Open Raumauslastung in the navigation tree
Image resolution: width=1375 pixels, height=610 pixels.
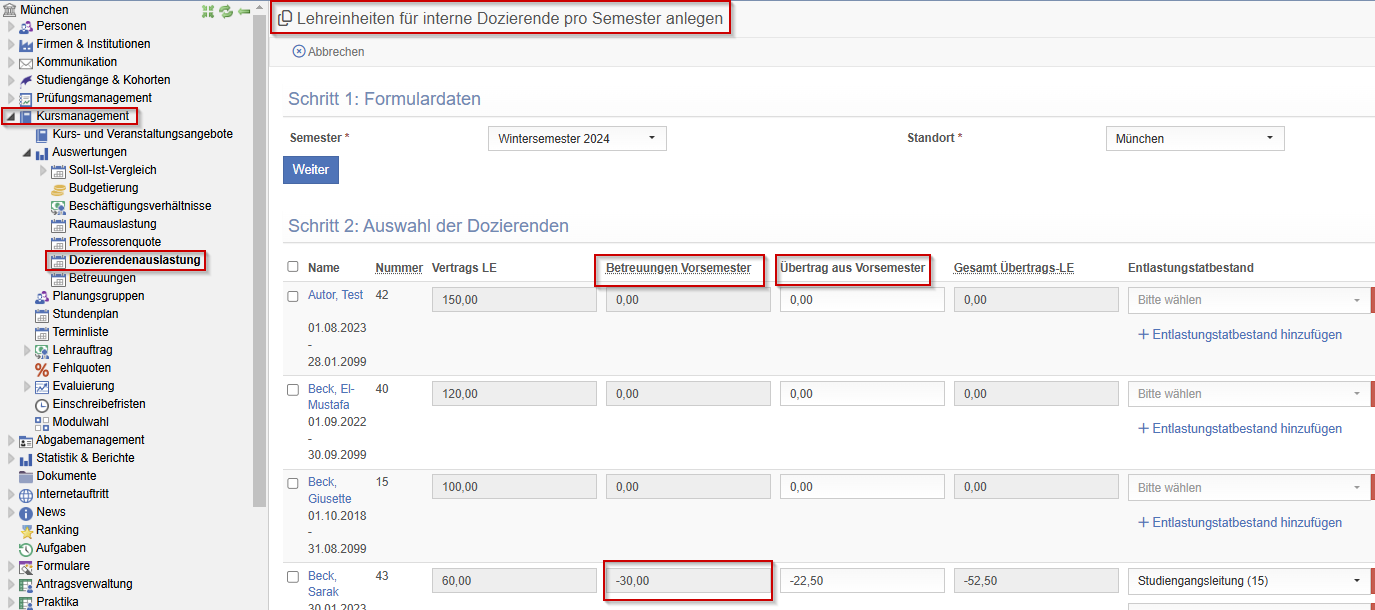tap(112, 224)
